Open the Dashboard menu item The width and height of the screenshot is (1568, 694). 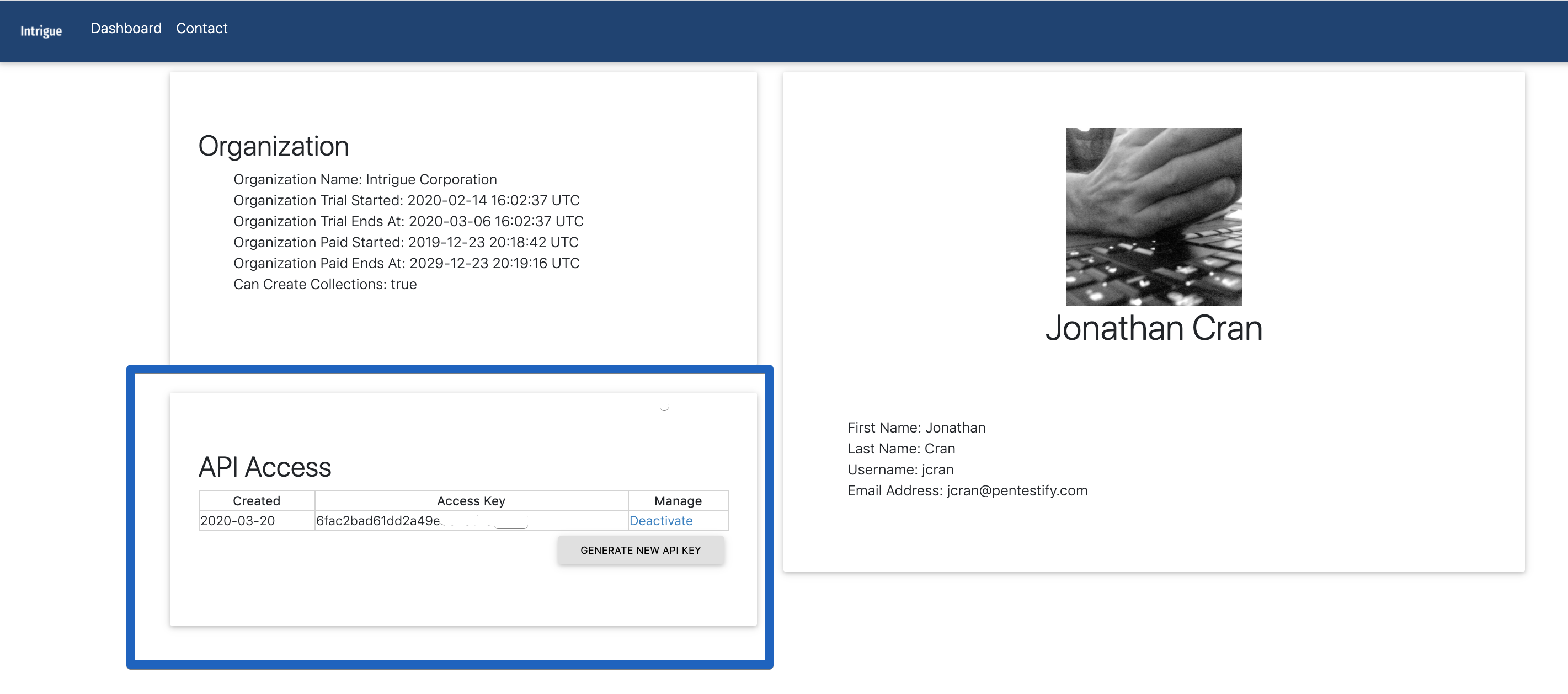coord(126,28)
